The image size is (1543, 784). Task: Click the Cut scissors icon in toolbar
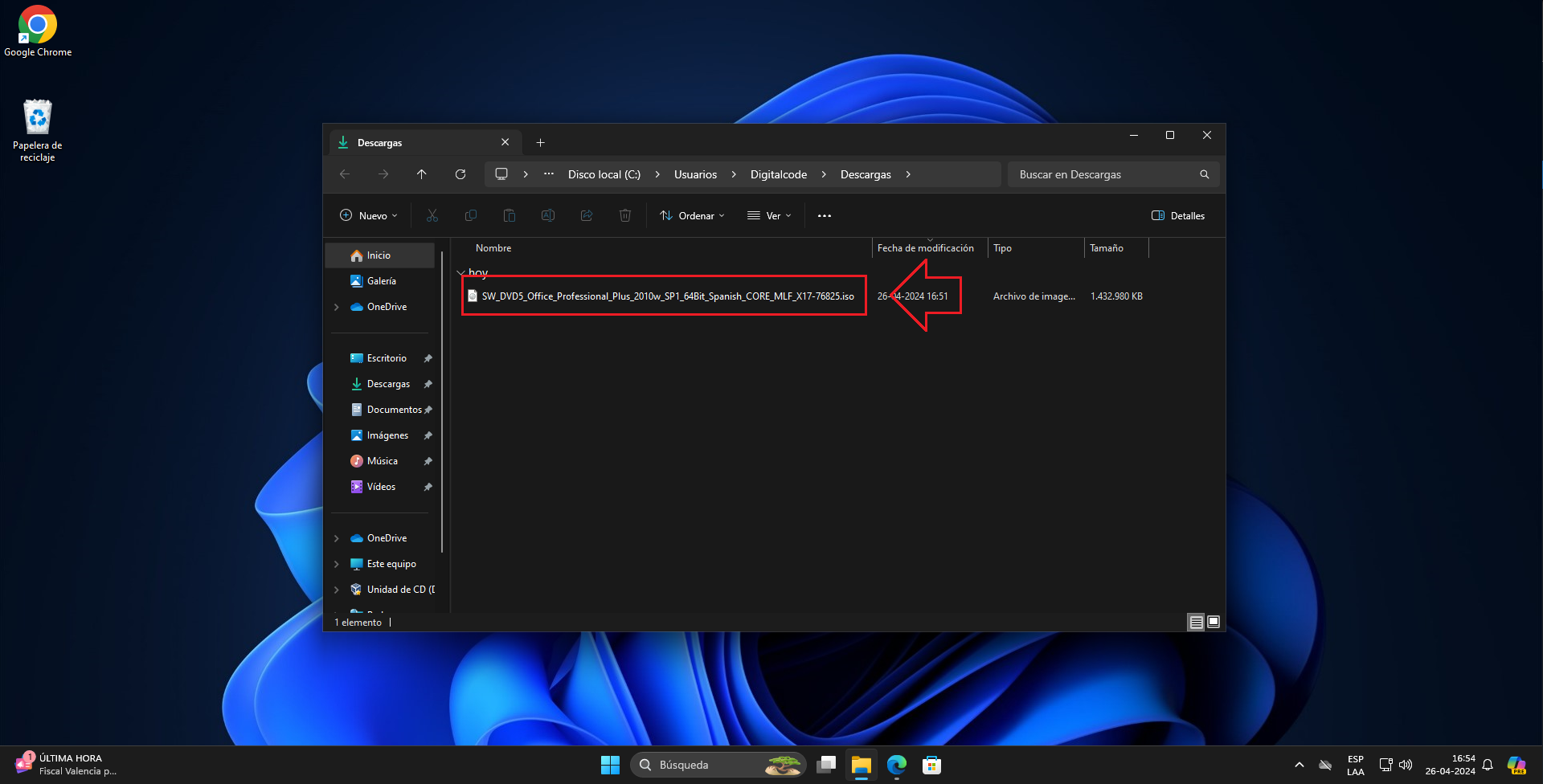coord(432,215)
